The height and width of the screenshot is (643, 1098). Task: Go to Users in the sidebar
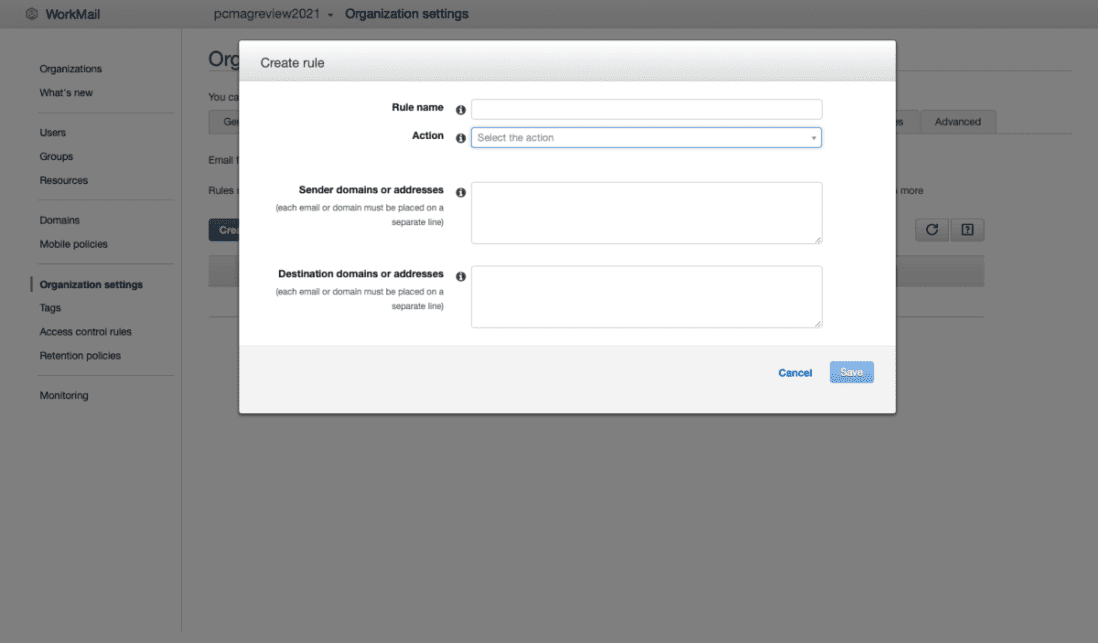(x=53, y=133)
